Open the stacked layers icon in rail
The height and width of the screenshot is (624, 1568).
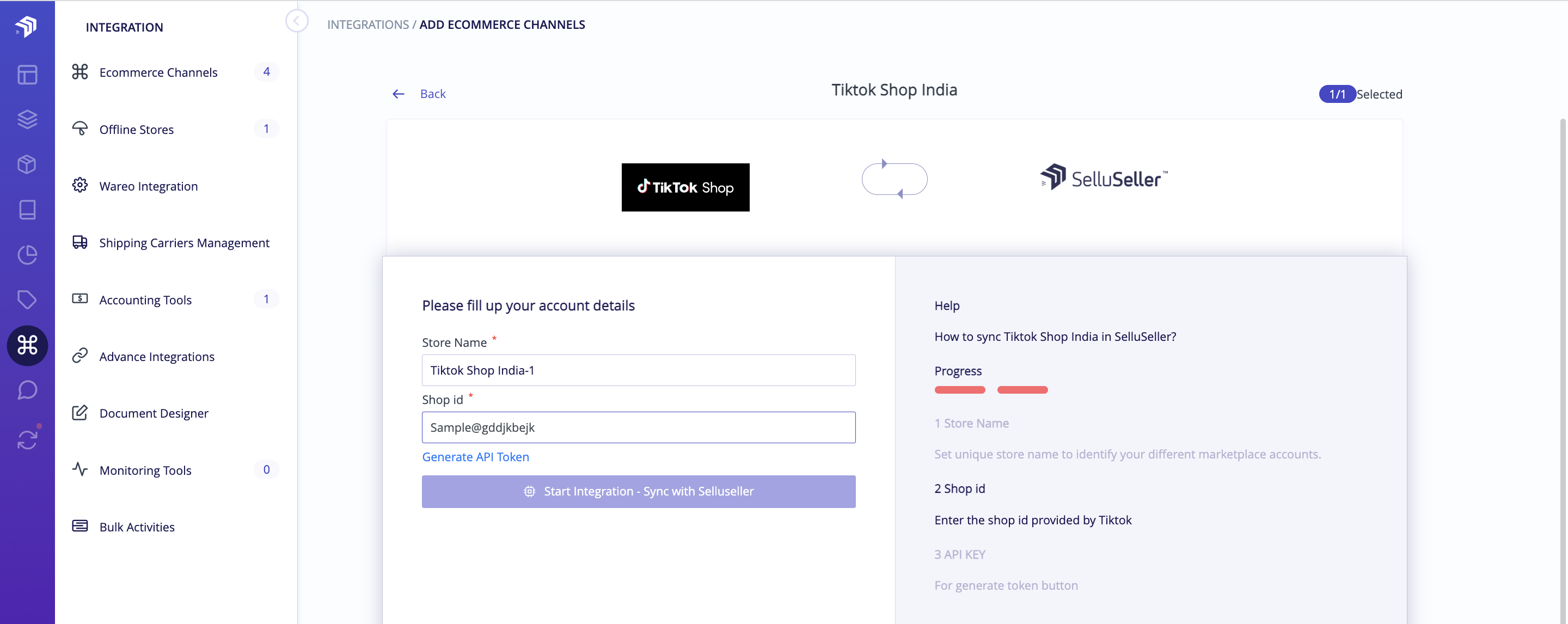27,119
